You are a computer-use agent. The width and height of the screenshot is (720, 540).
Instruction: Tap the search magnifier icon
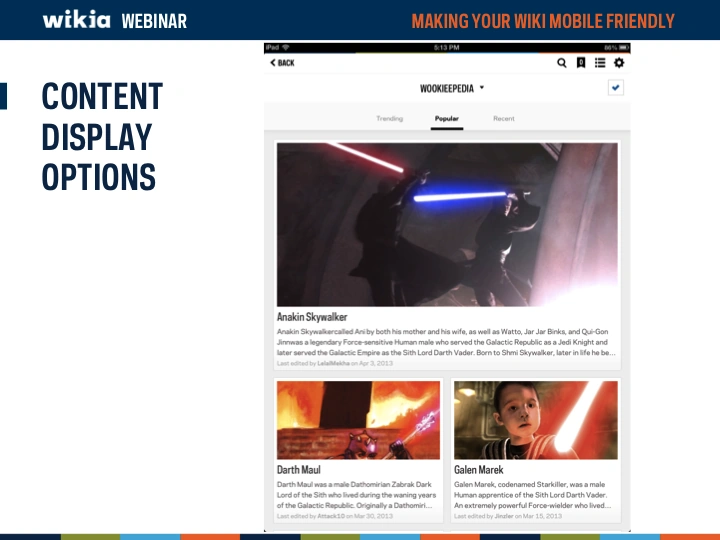click(x=562, y=63)
